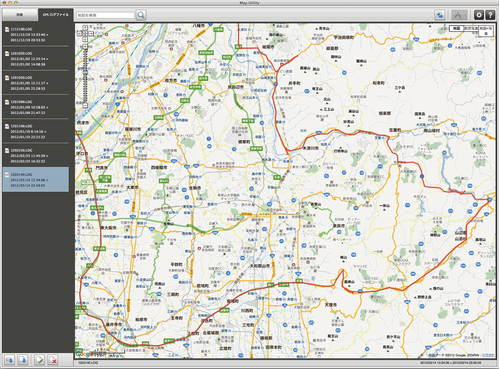This screenshot has height=369, width=499.
Task: Click the 田原本町 label on map
Action: pyautogui.click(x=273, y=347)
